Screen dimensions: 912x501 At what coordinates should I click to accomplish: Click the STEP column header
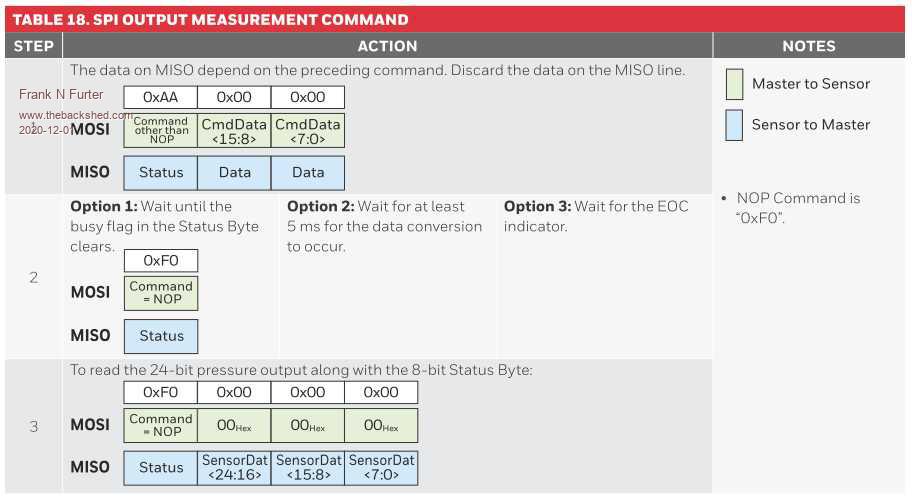(33, 46)
